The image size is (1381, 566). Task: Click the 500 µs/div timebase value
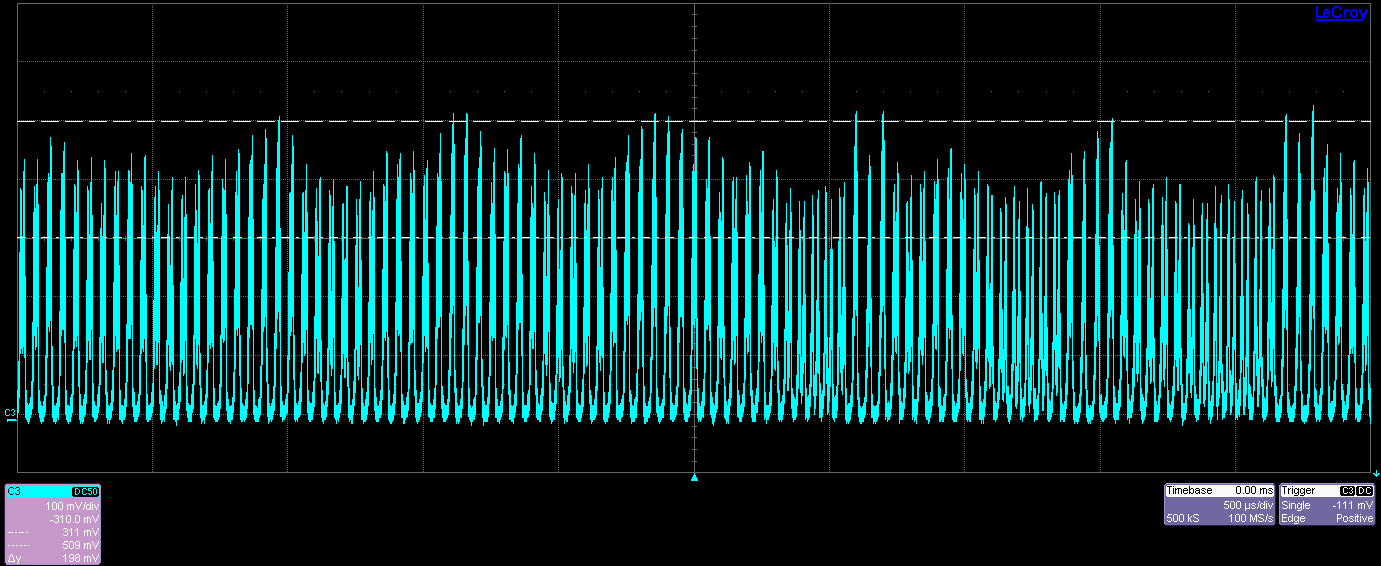pos(1248,506)
